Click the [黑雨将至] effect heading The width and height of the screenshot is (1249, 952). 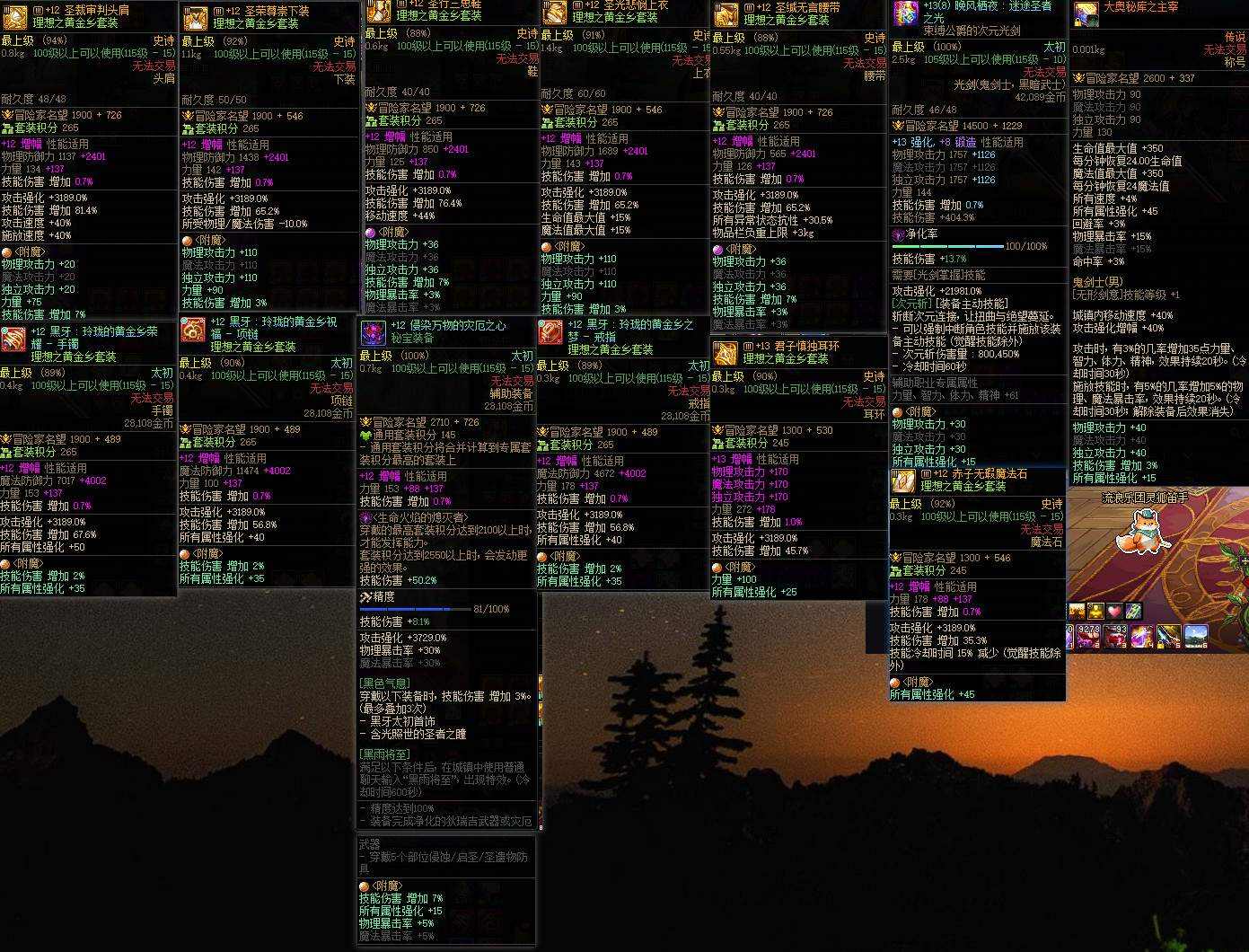click(384, 755)
